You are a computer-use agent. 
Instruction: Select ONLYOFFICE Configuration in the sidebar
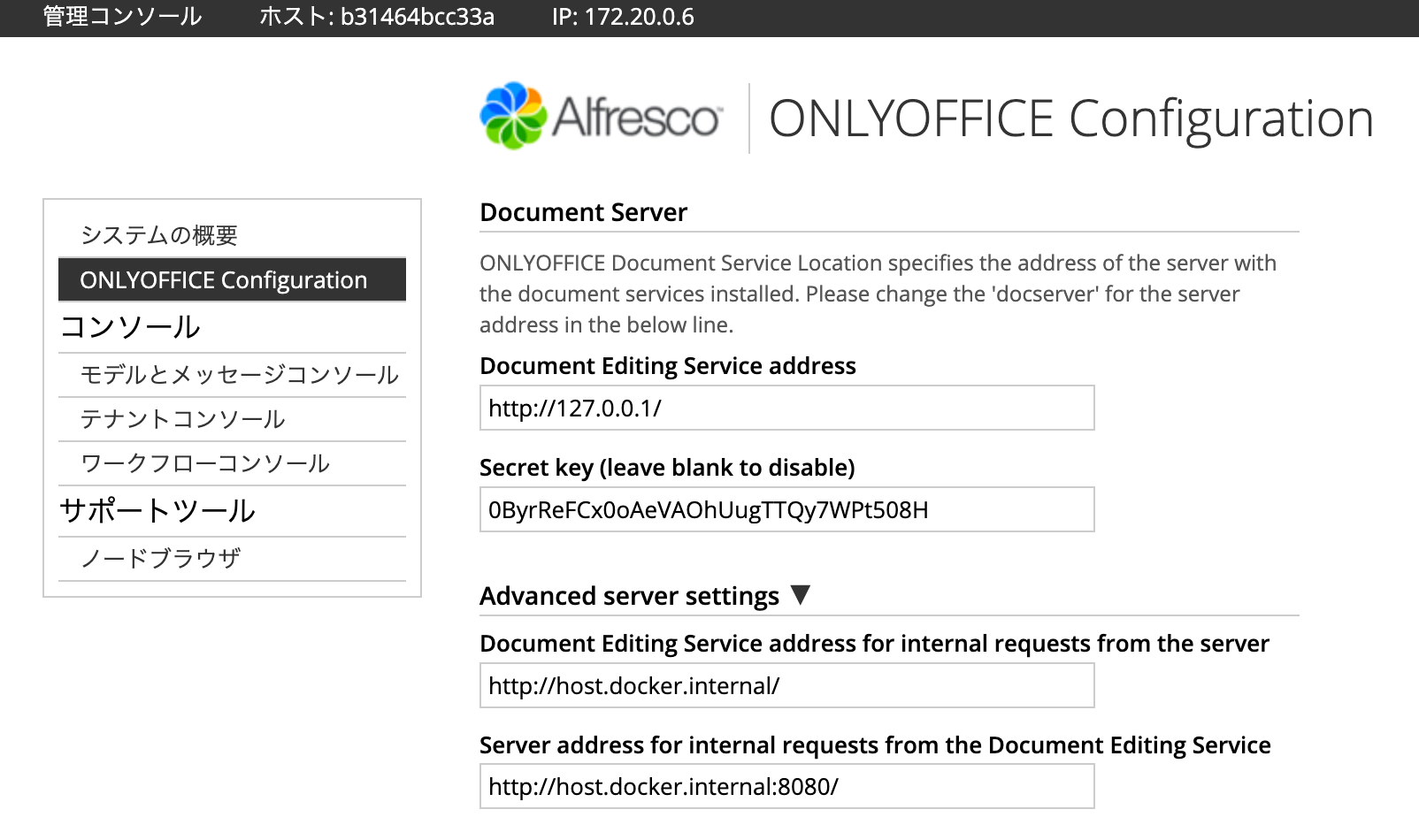(x=224, y=279)
